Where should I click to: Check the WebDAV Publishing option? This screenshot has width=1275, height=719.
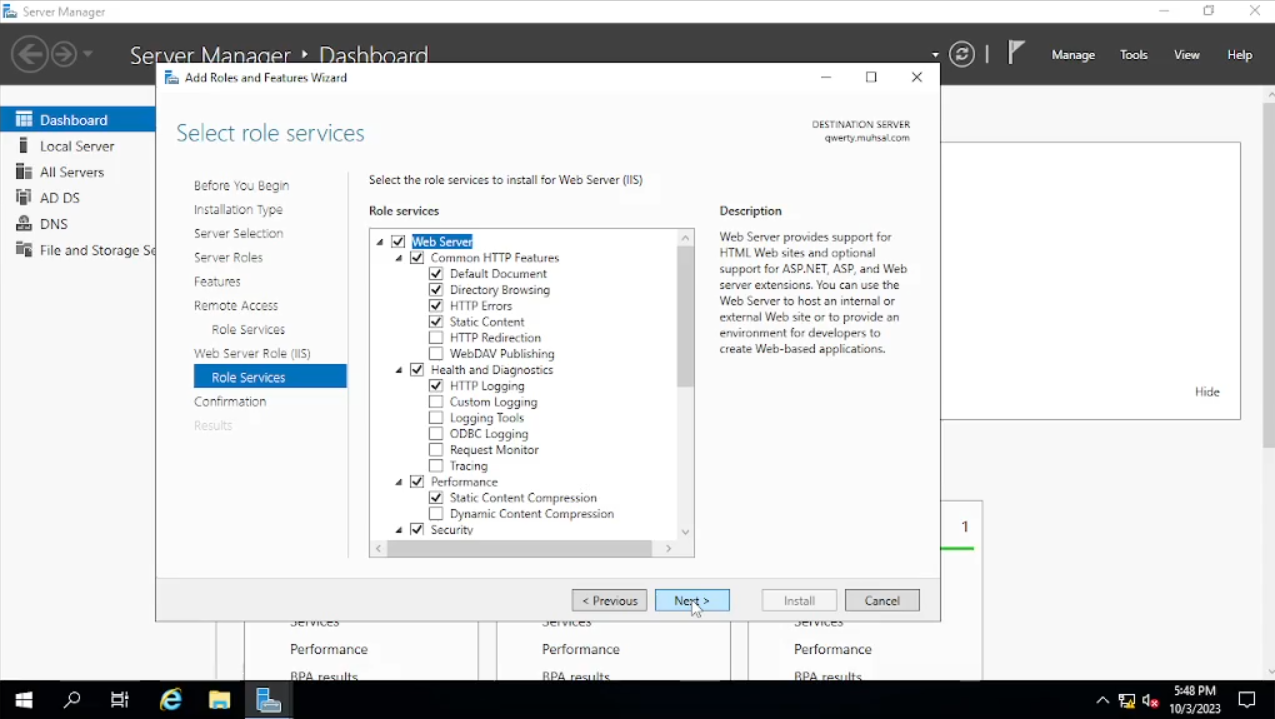436,354
